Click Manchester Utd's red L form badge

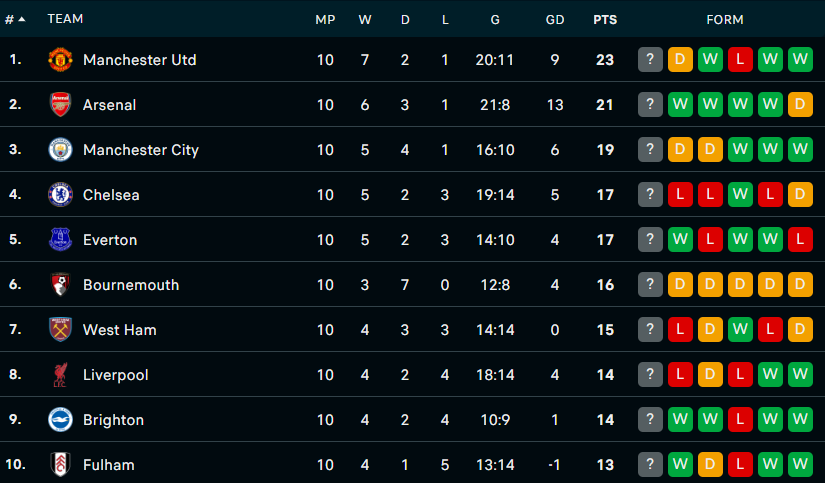[x=741, y=60]
